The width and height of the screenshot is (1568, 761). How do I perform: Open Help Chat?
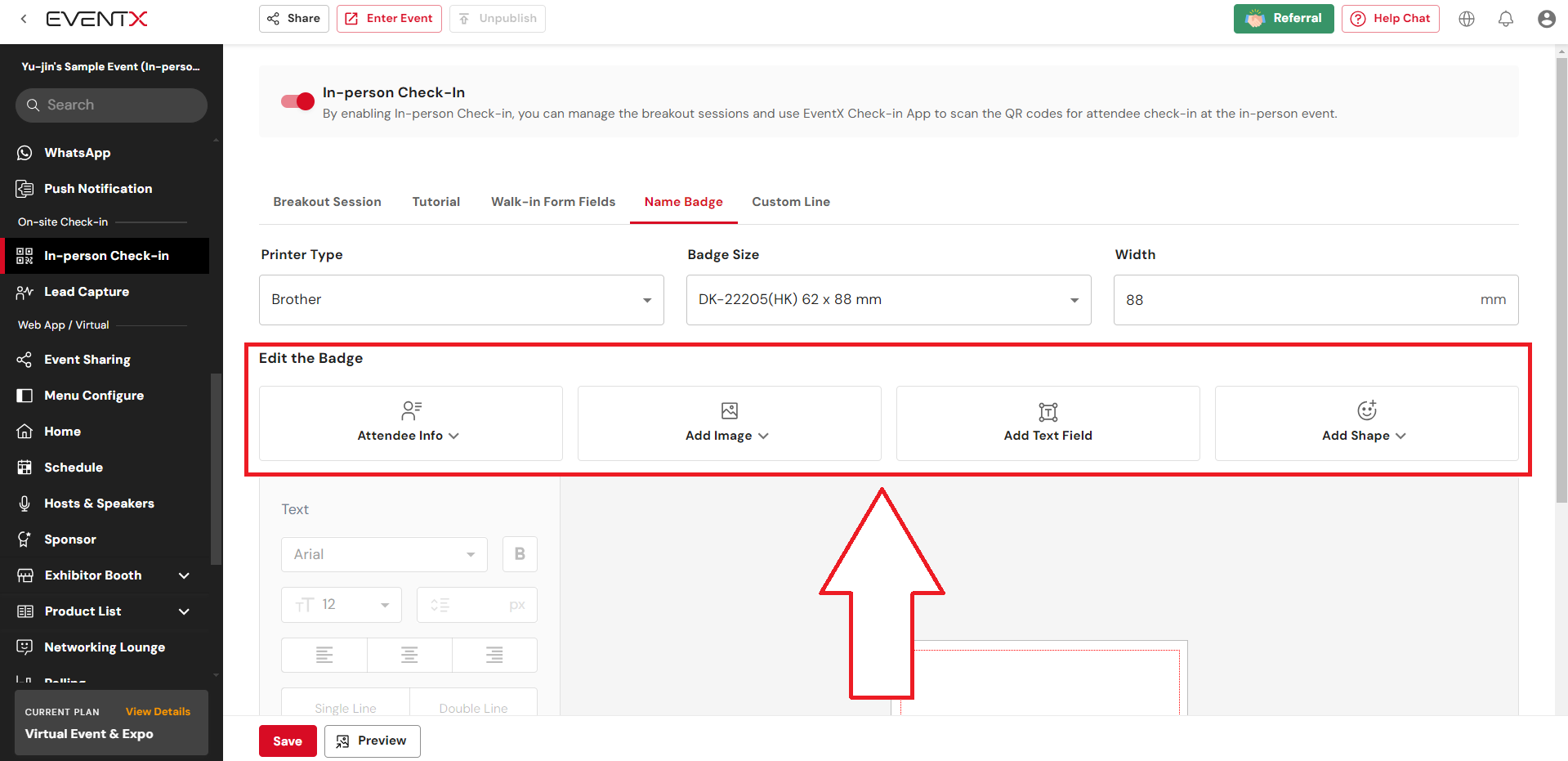point(1391,19)
